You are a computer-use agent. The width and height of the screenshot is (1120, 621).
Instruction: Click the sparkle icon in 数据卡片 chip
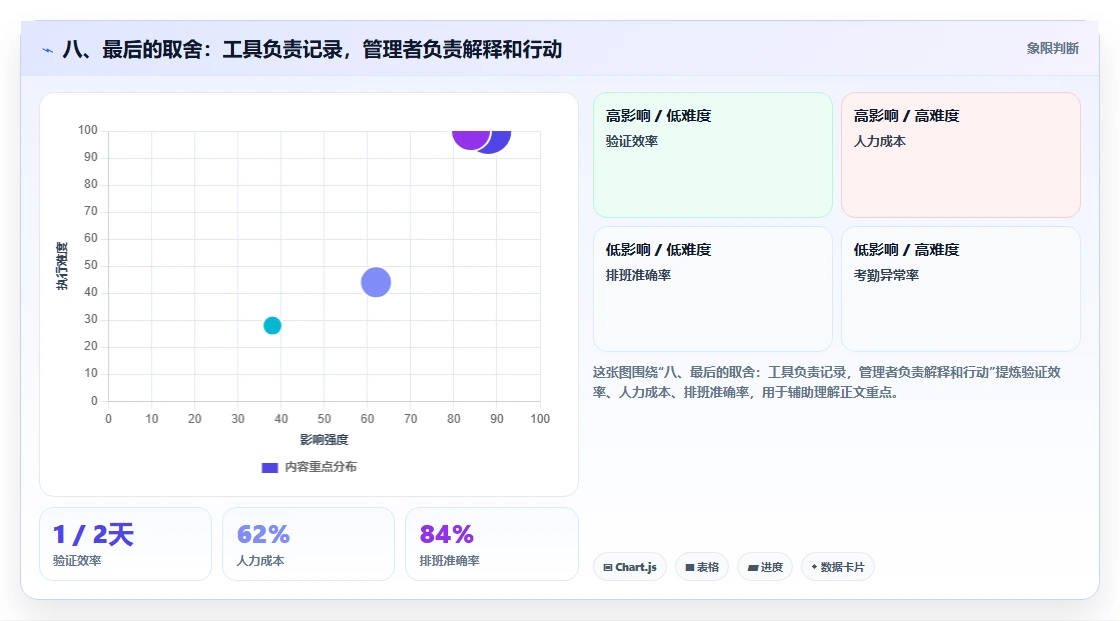coord(814,567)
